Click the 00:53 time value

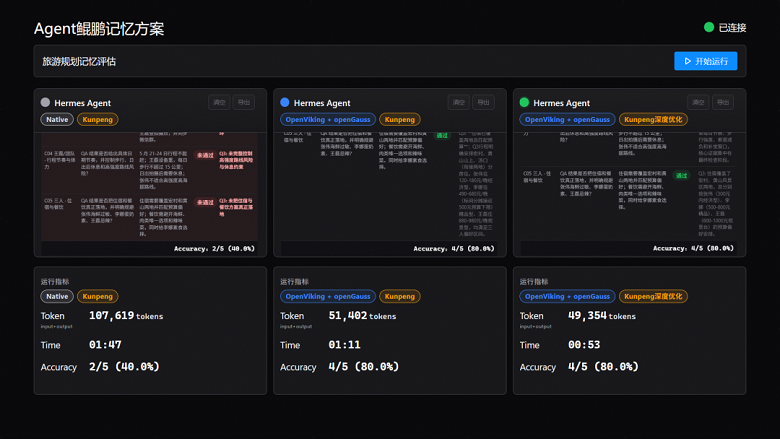584,345
